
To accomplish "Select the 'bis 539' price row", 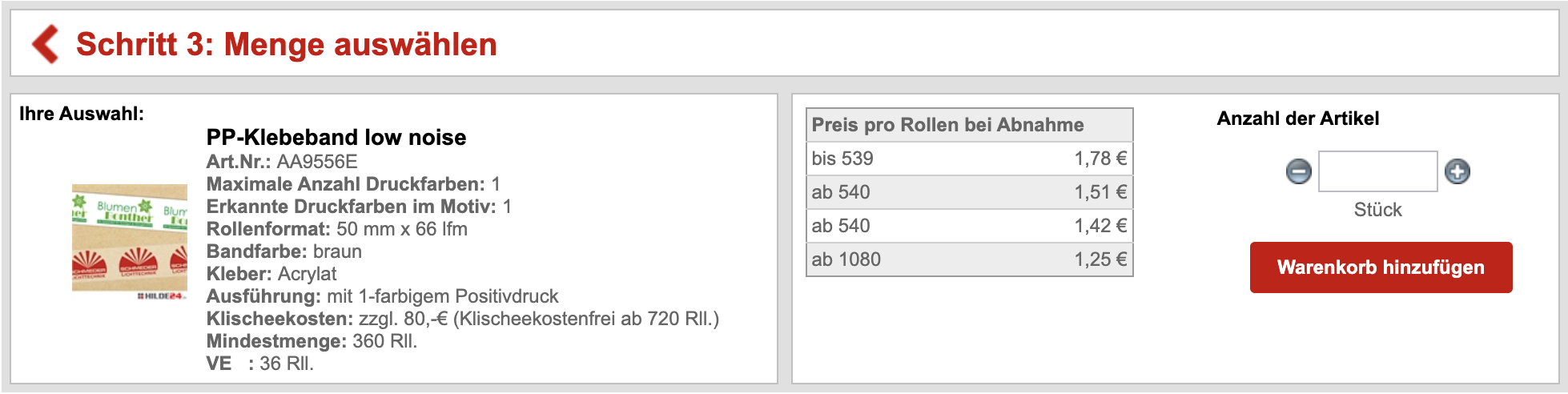I will 969,159.
